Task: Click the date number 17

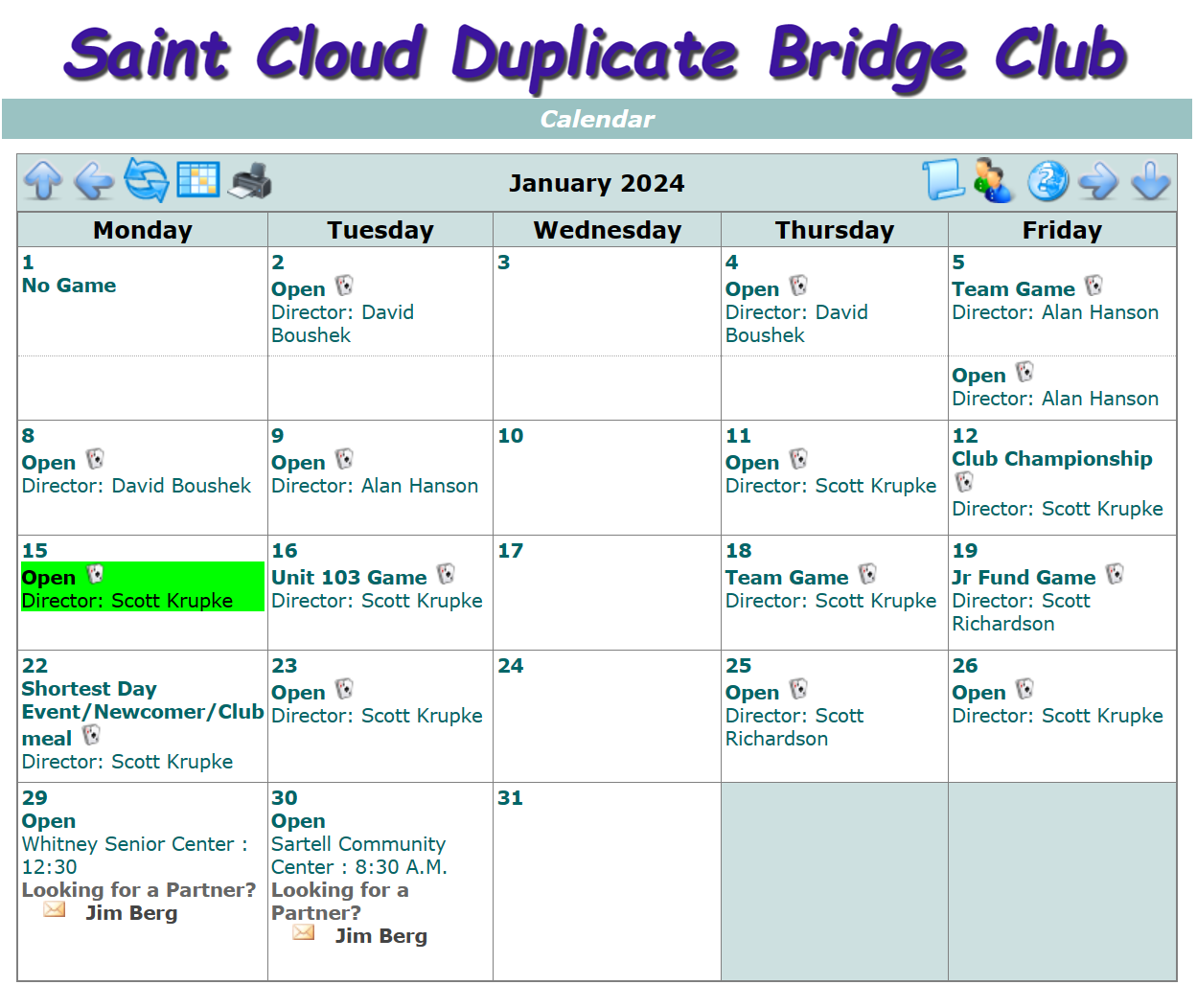Action: [x=511, y=551]
